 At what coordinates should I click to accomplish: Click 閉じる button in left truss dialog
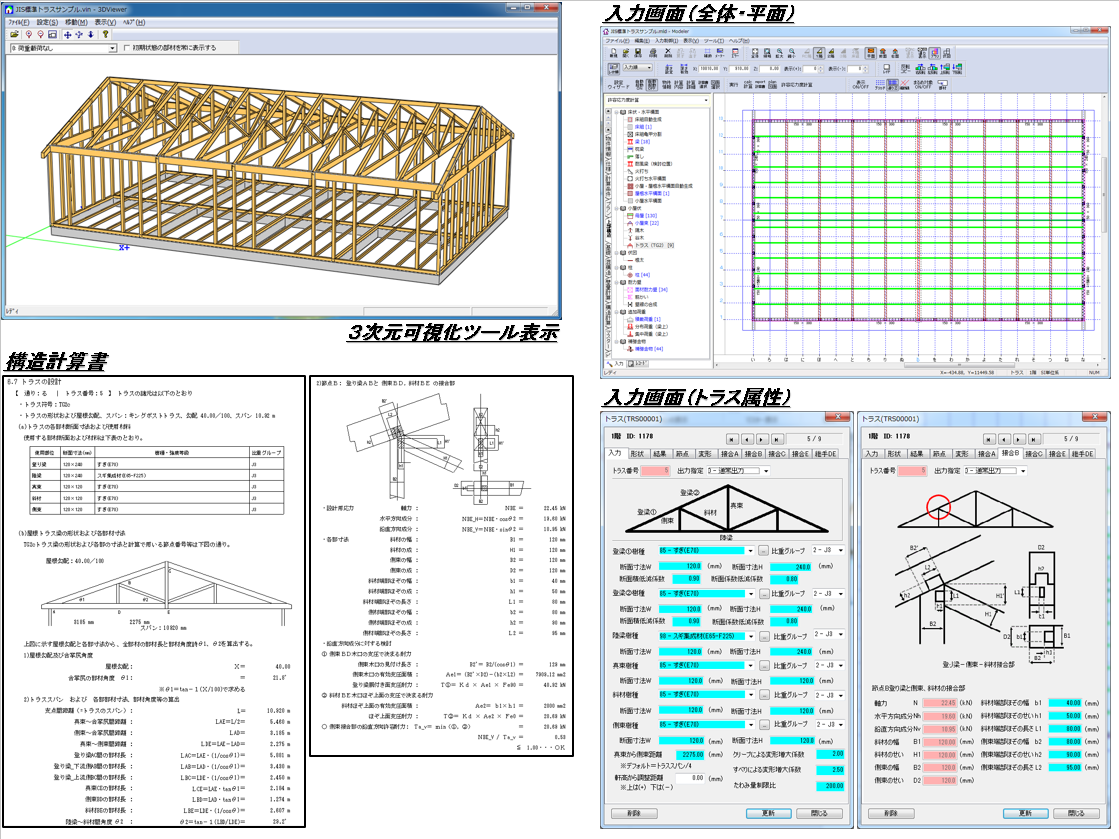click(820, 813)
